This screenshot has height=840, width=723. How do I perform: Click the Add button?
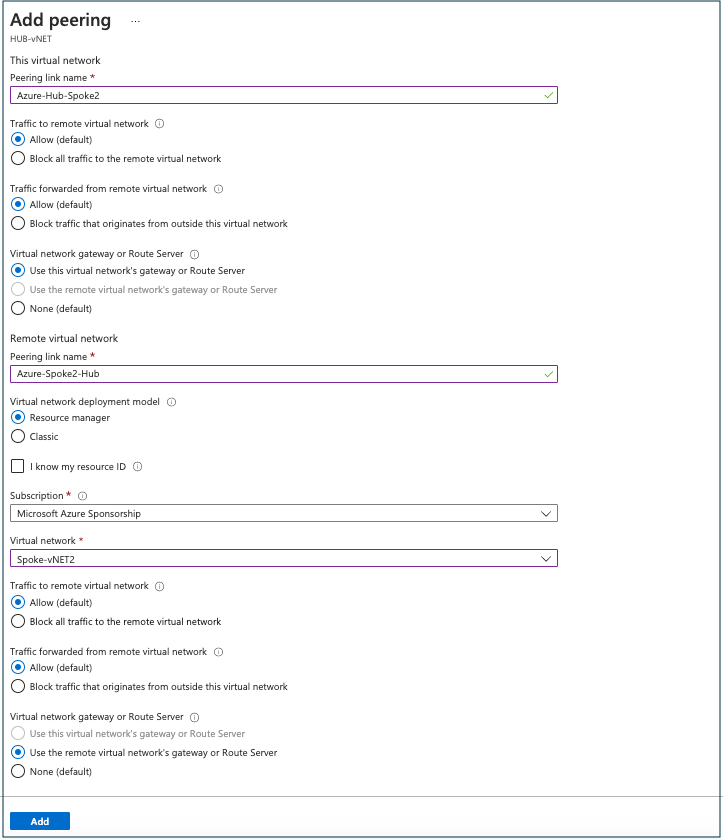39,820
